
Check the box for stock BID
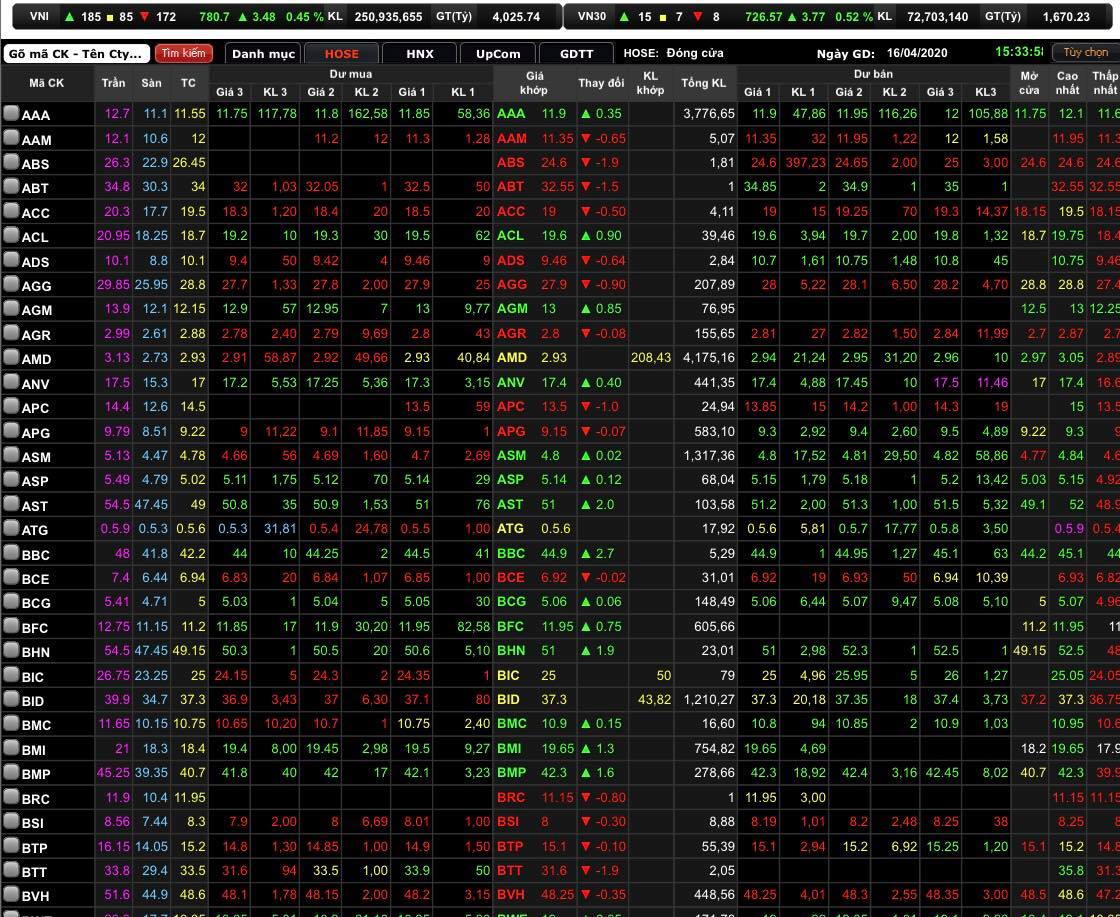click(x=11, y=700)
